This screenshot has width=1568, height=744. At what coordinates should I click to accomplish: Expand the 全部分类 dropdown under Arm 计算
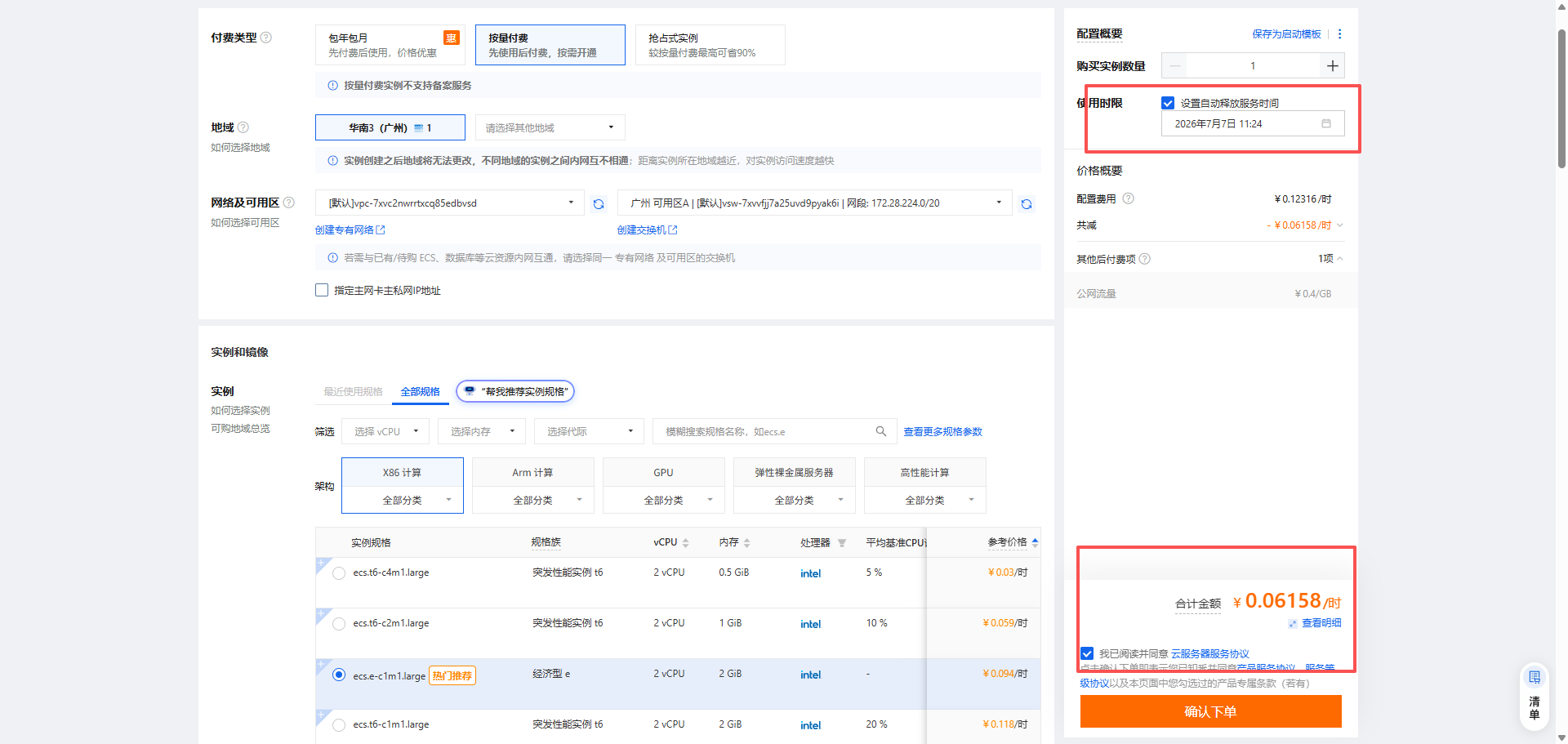point(533,500)
